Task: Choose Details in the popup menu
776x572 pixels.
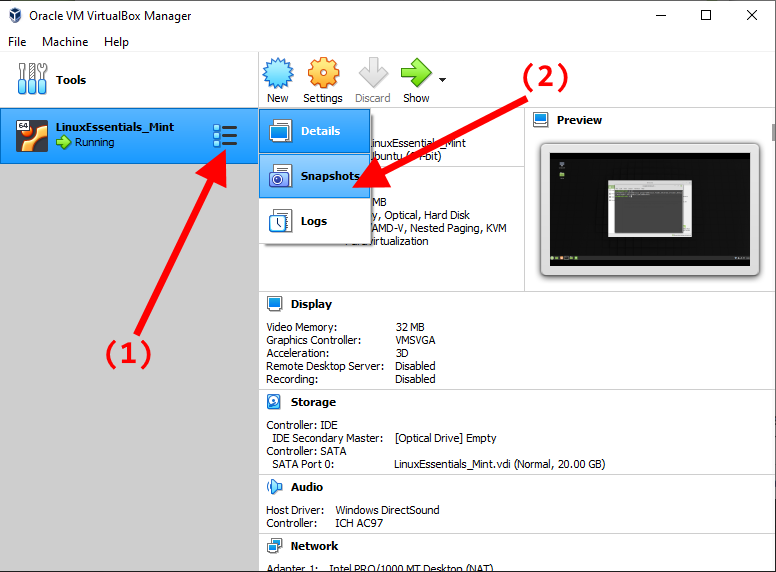Action: click(x=314, y=131)
